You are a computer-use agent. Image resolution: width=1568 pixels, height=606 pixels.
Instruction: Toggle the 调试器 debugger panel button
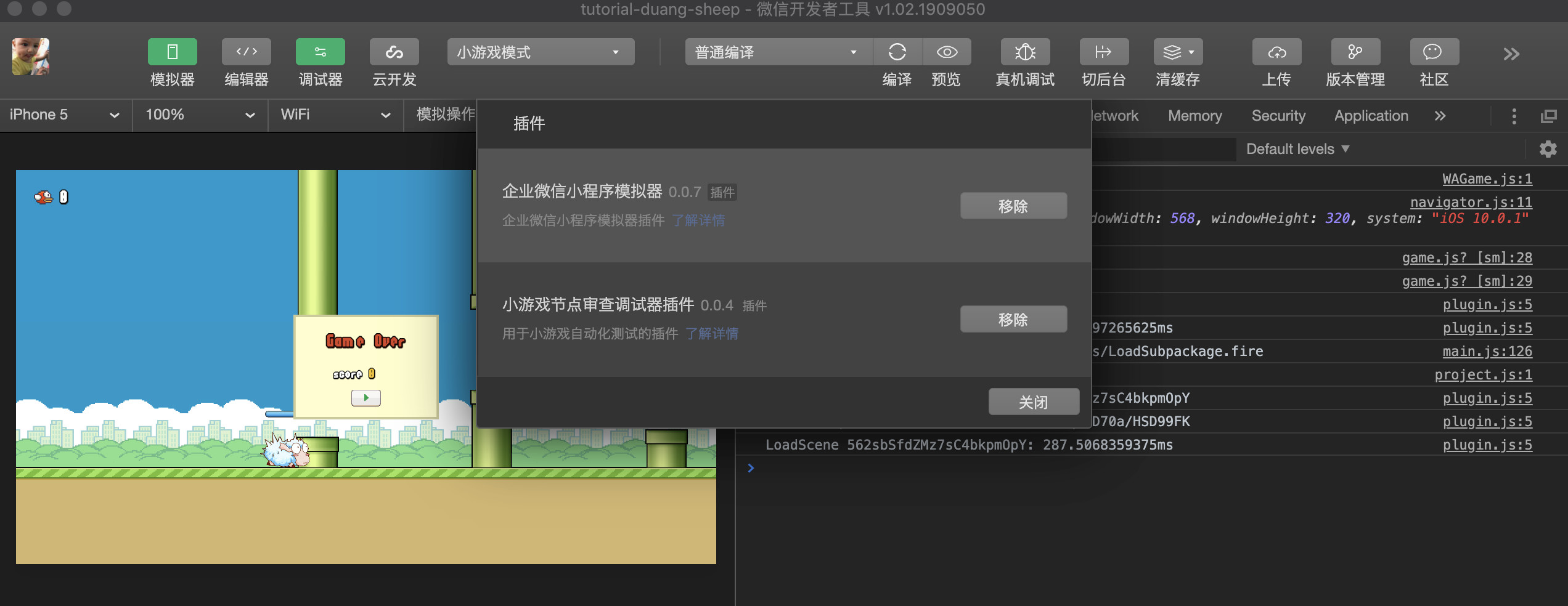320,52
